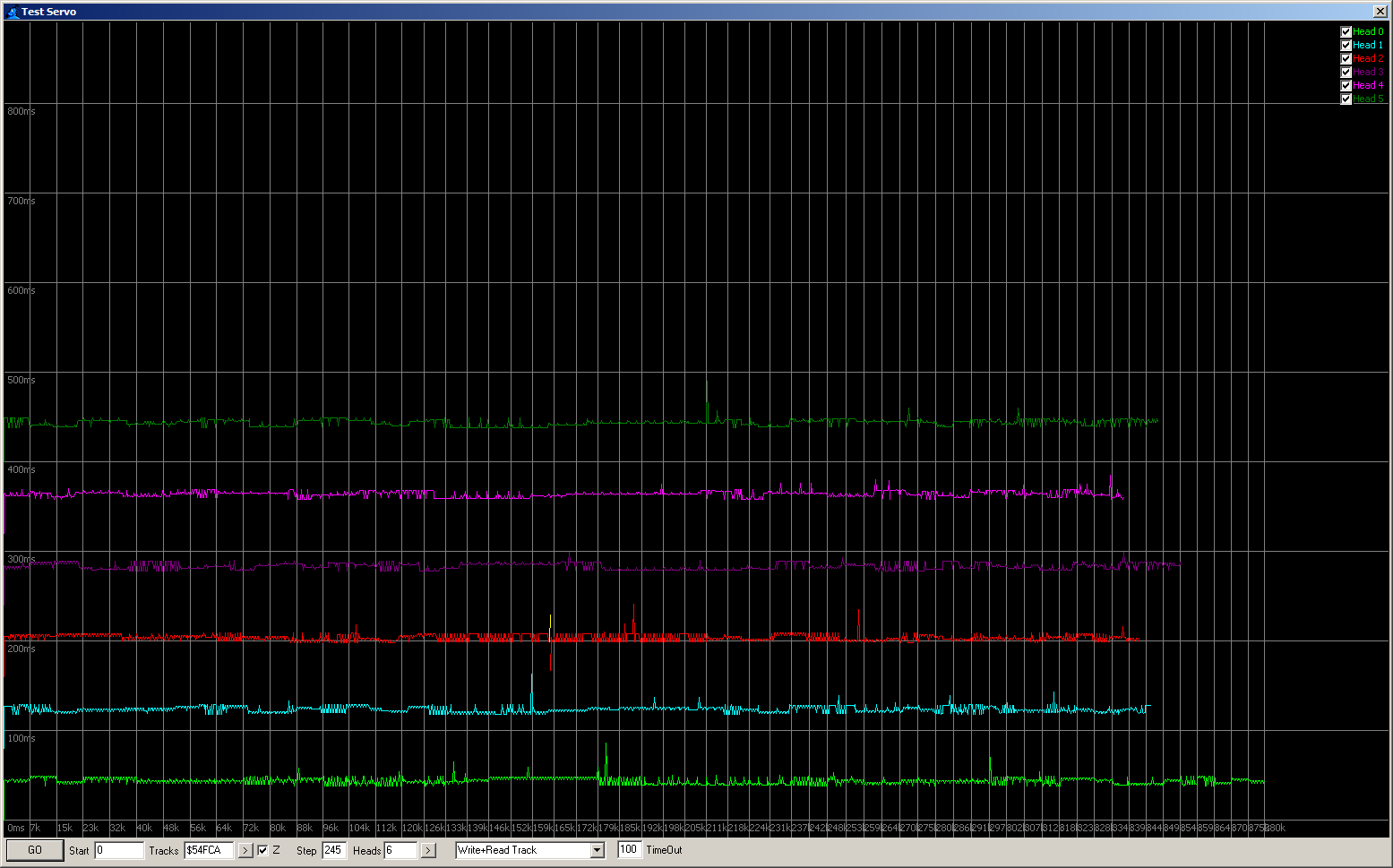Click the GO button
The image size is (1393, 868).
tap(35, 850)
